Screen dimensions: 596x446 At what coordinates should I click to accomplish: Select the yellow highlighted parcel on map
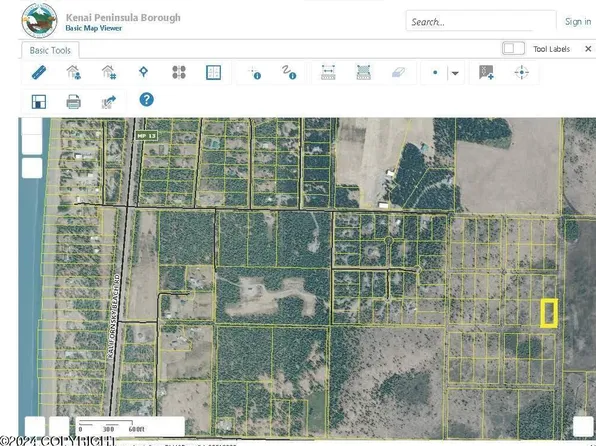549,313
